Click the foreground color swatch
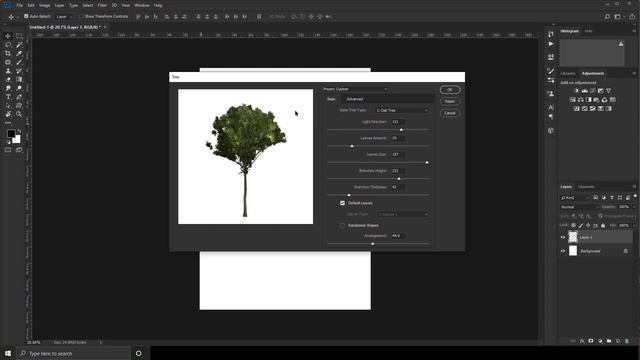This screenshot has height=360, width=640. (11, 133)
